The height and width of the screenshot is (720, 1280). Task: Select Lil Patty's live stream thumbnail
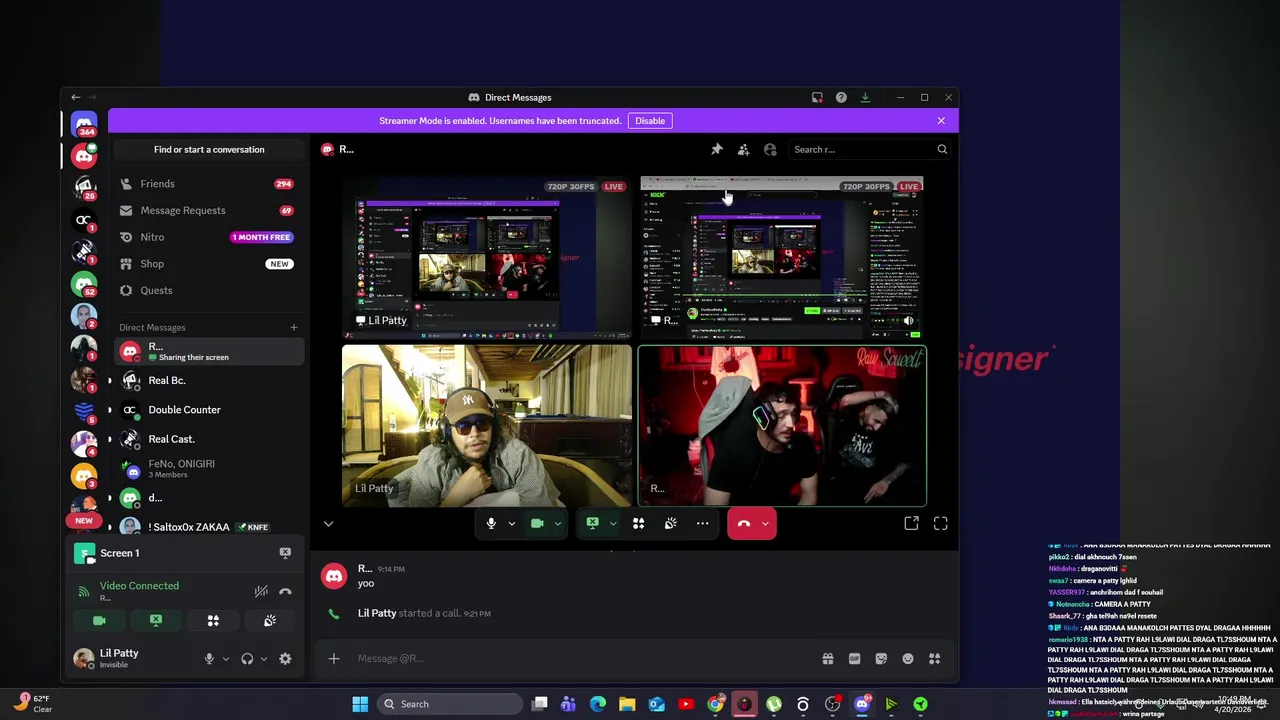(487, 258)
